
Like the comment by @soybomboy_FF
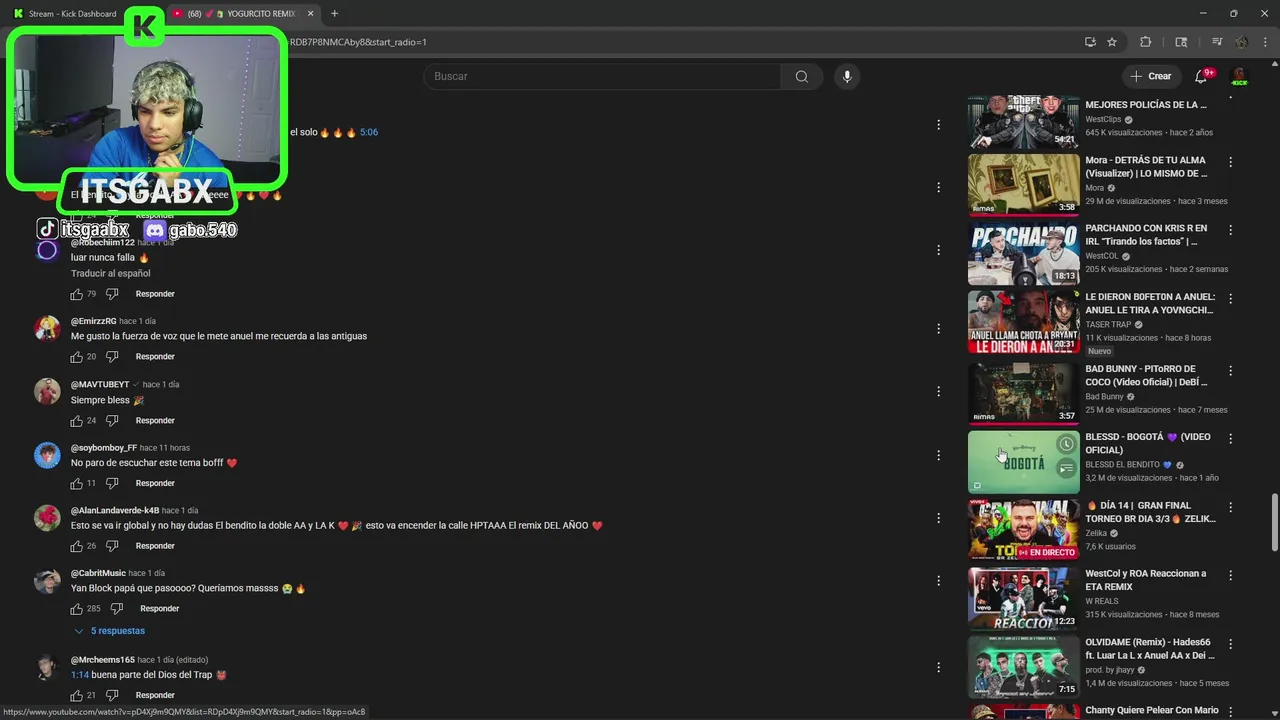click(x=76, y=483)
